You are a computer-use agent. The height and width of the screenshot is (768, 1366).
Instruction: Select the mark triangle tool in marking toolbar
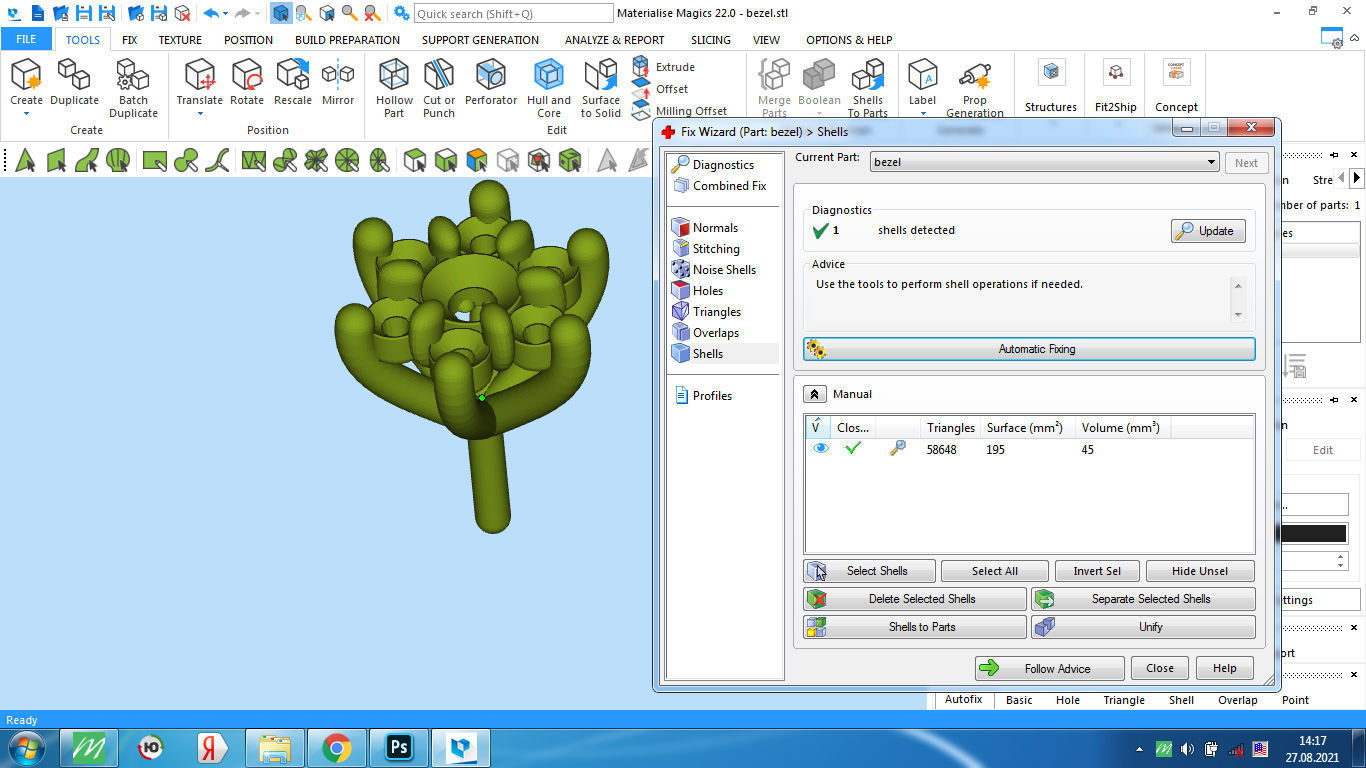[25, 160]
